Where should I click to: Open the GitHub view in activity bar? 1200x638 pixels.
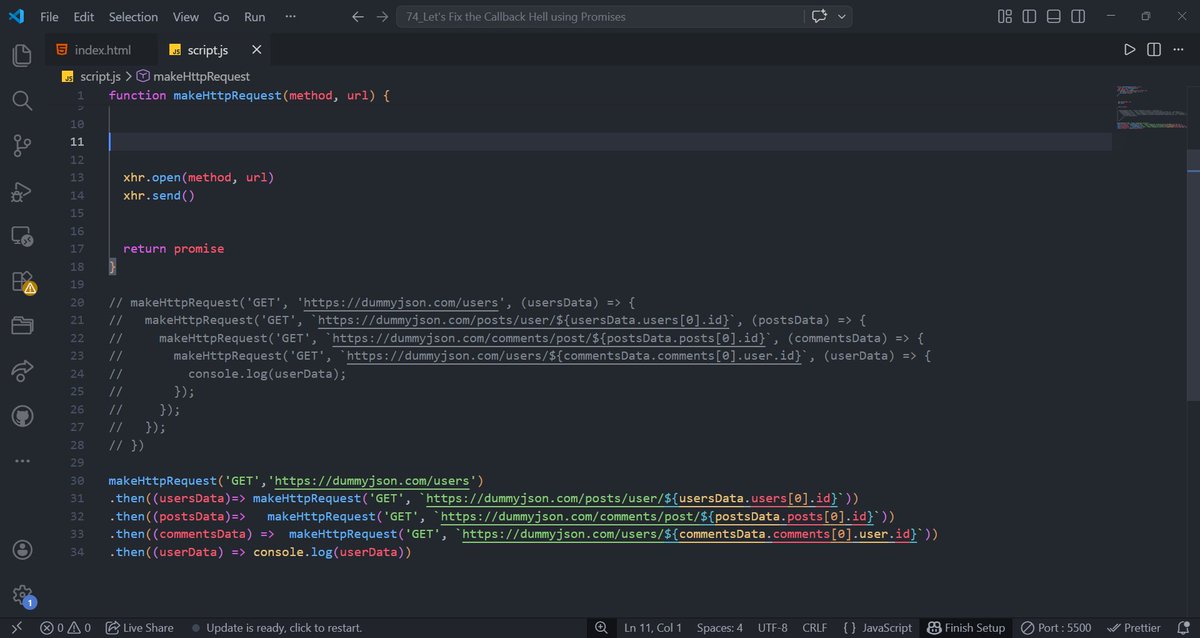(22, 415)
